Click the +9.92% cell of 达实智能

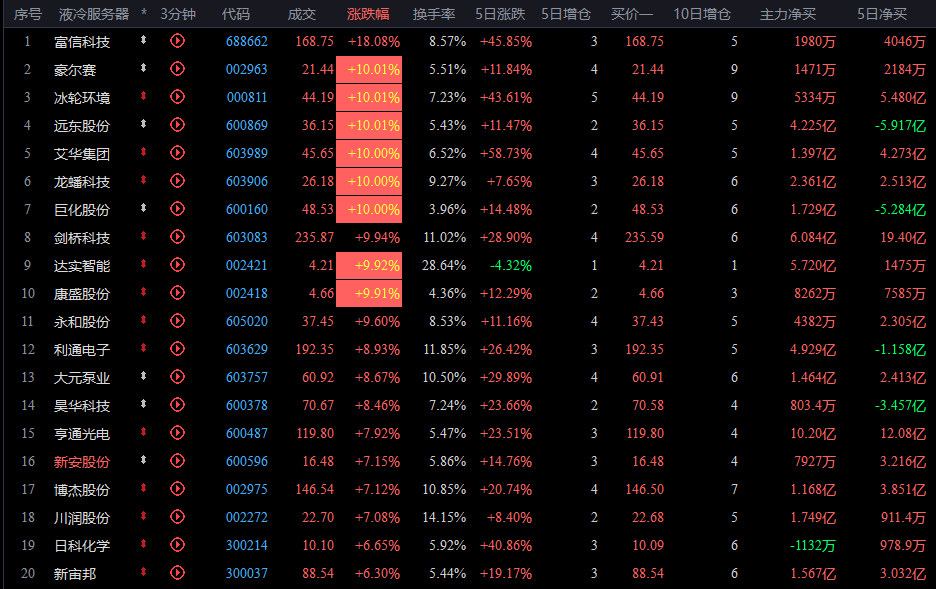click(369, 266)
